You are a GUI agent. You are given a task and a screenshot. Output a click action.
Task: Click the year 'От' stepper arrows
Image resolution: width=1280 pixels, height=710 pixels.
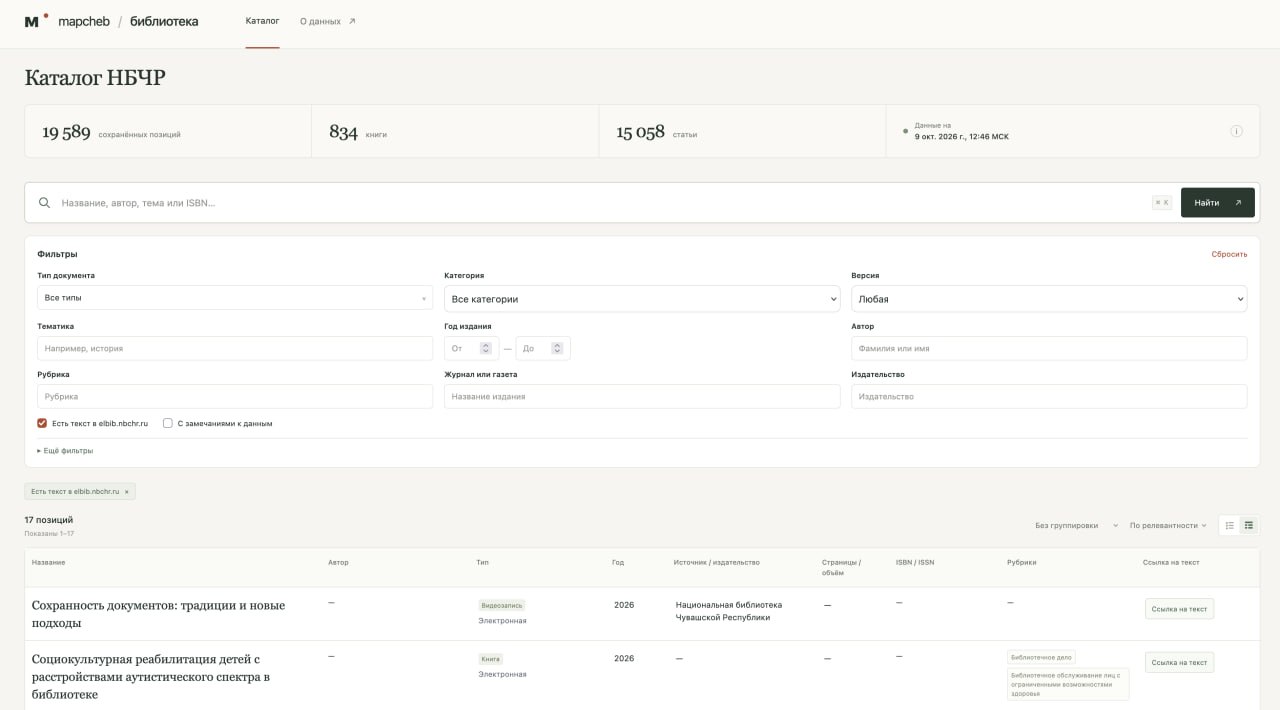pyautogui.click(x=486, y=348)
